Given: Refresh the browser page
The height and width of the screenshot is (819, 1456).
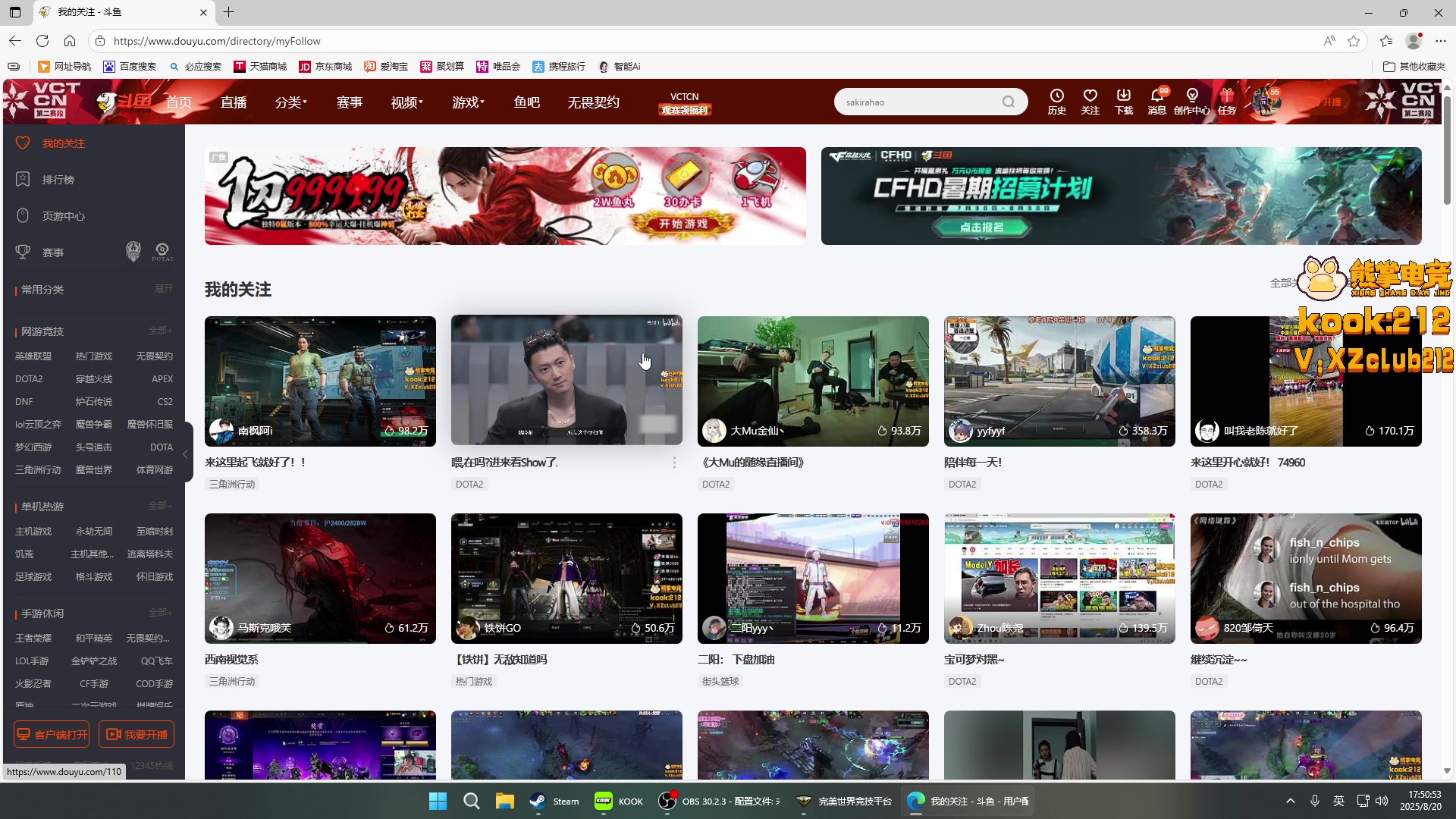Looking at the screenshot, I should (x=42, y=41).
